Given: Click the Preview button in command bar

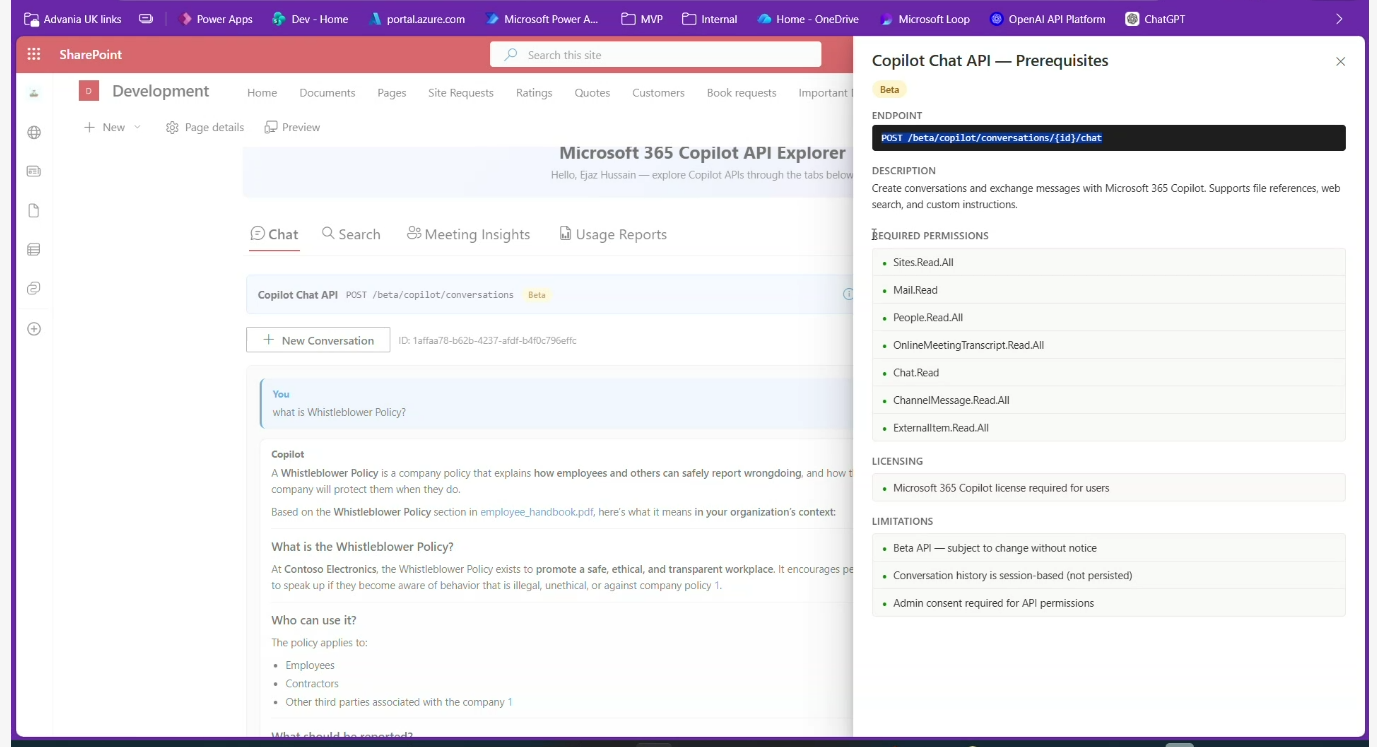Looking at the screenshot, I should pos(292,128).
